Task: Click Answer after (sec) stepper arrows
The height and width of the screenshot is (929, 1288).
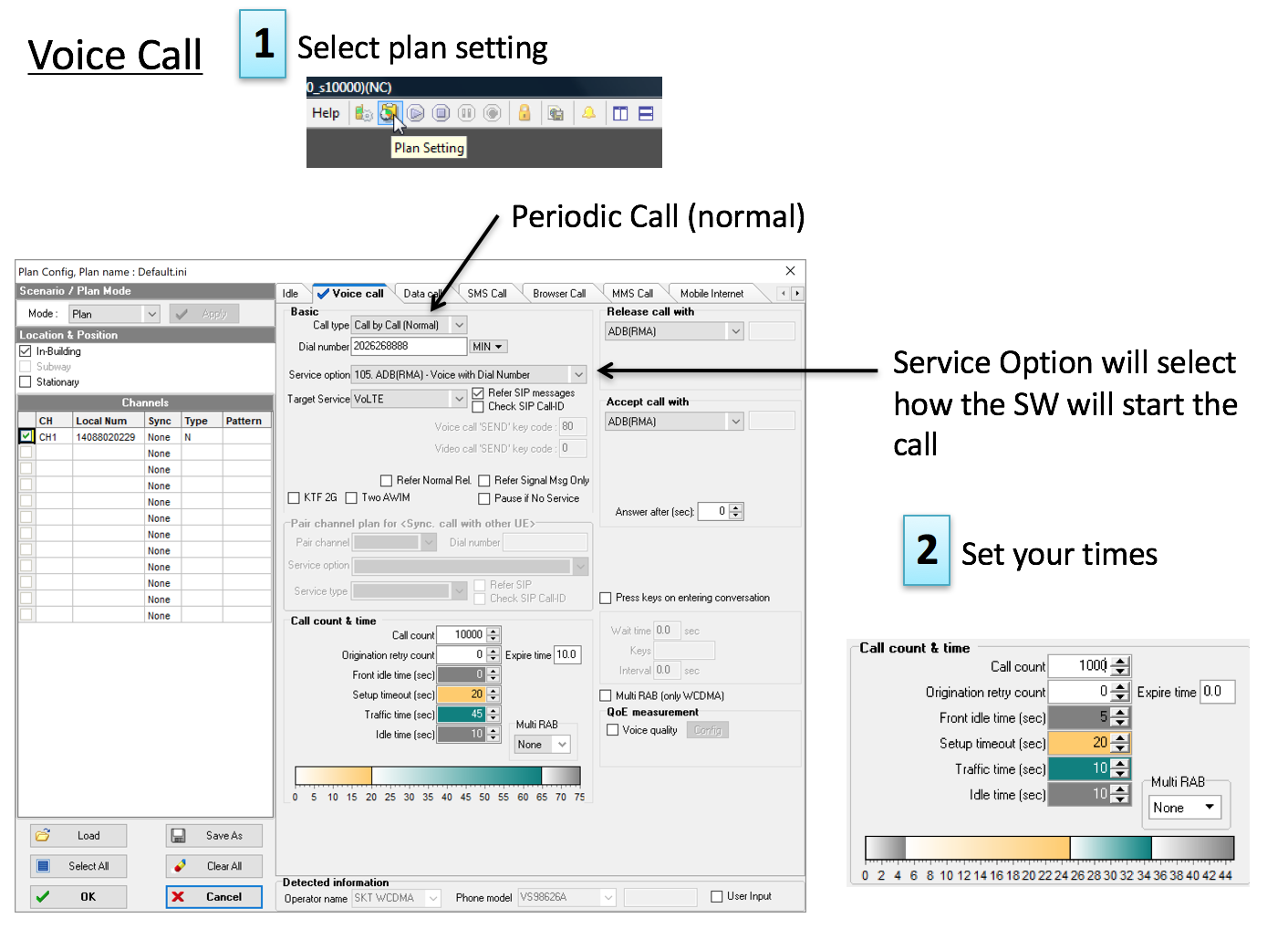Action: click(736, 512)
